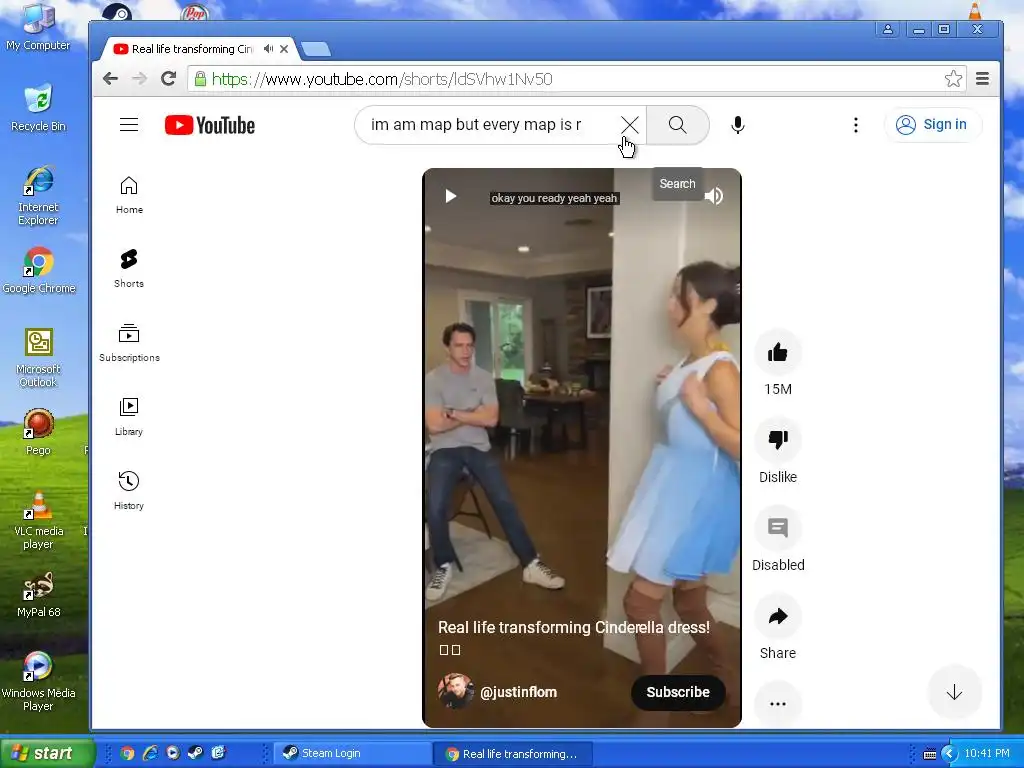Reload the current page
Screen dimensions: 1024x768
(x=168, y=79)
